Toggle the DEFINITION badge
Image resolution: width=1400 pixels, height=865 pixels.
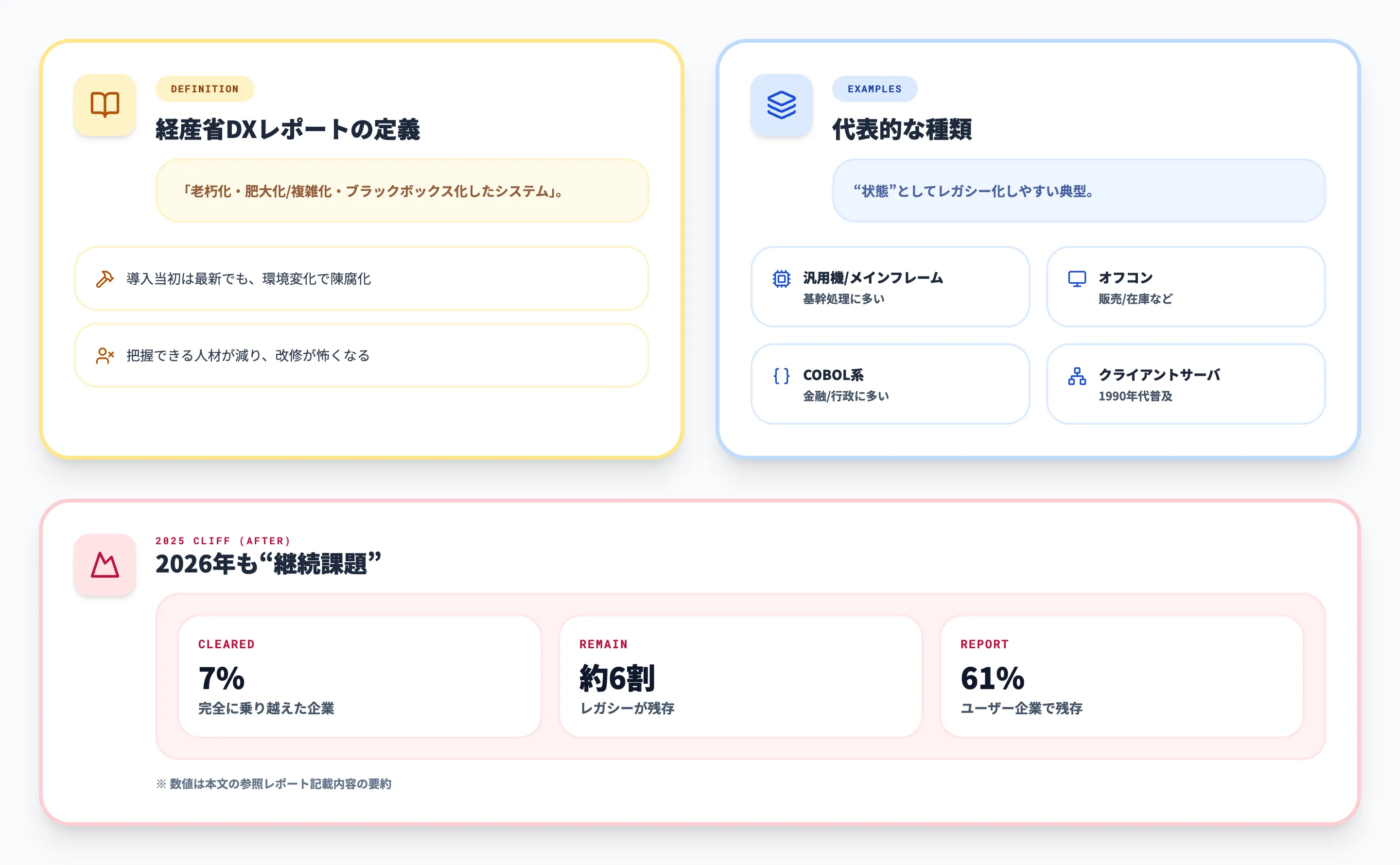click(x=204, y=88)
